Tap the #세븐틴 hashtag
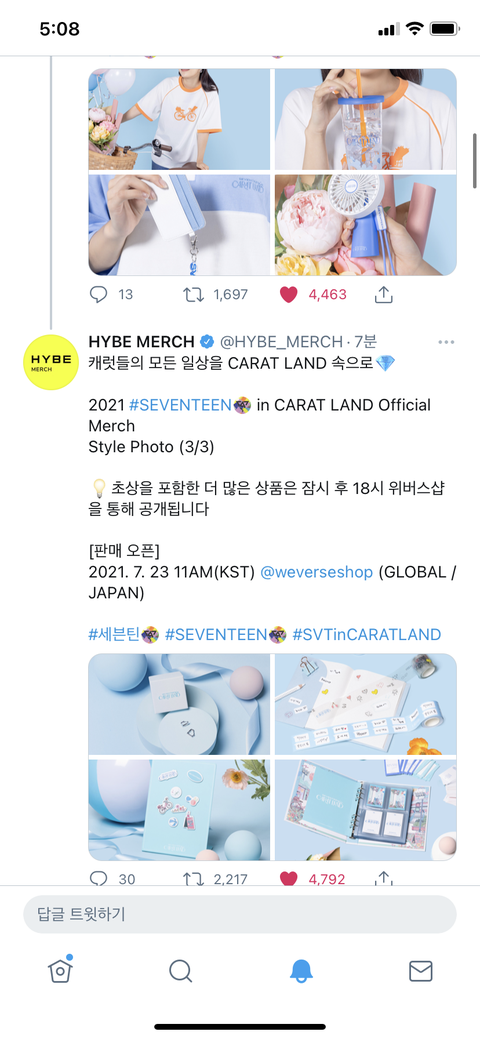The image size is (480, 1039). tap(123, 634)
